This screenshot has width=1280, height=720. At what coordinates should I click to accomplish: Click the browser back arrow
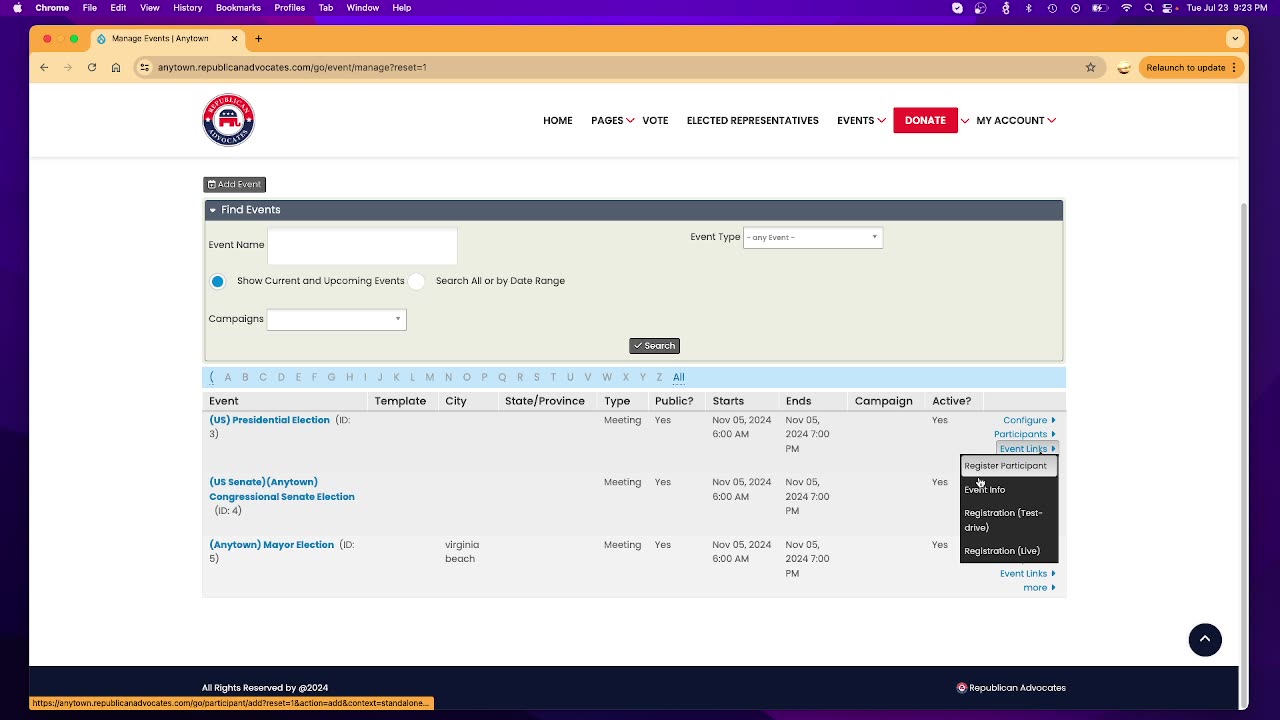tap(44, 67)
